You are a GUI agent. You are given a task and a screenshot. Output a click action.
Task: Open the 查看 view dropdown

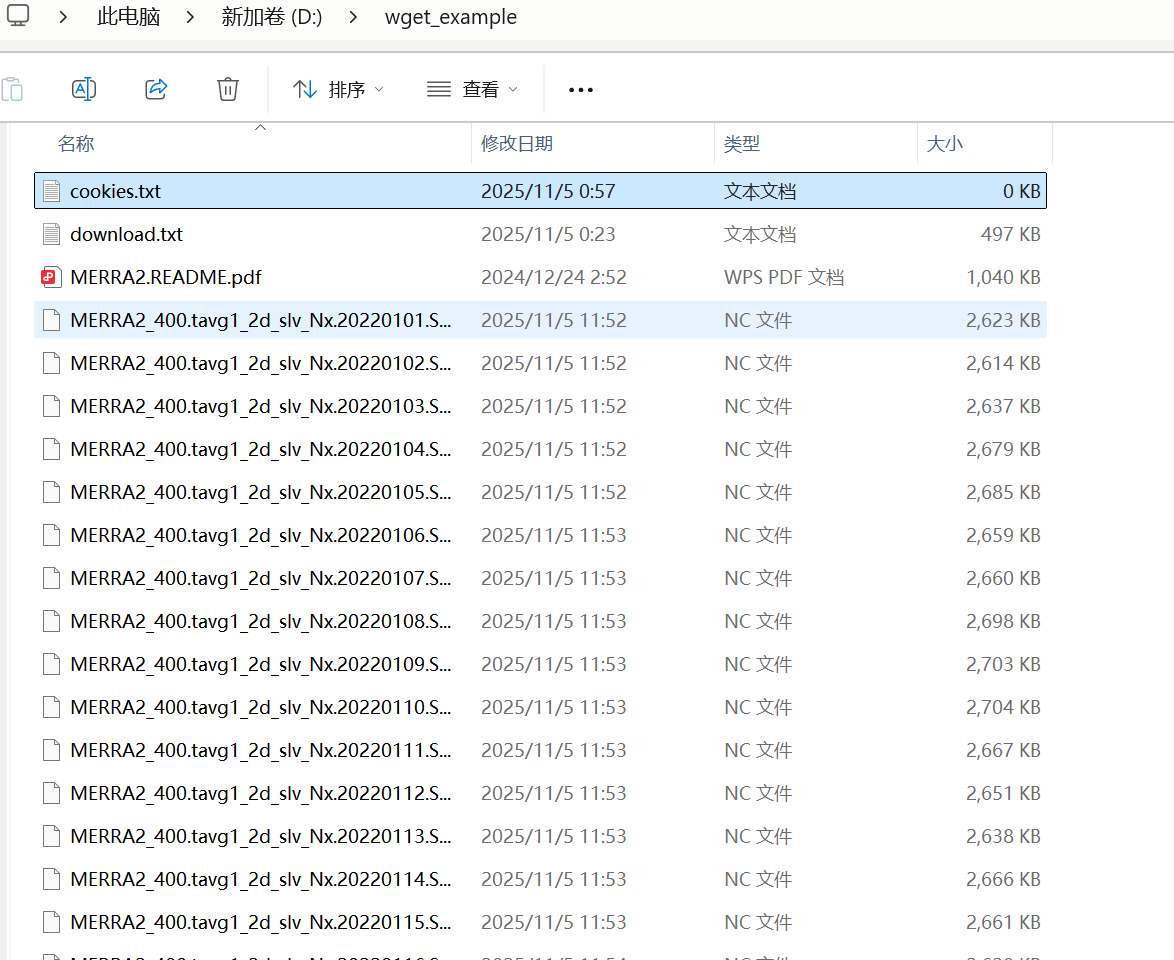click(472, 90)
